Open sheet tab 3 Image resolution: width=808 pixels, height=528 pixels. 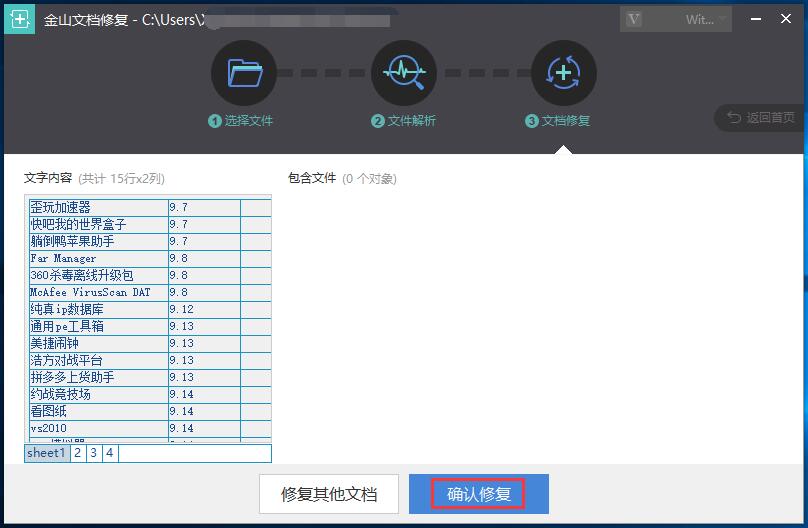pyautogui.click(x=93, y=453)
